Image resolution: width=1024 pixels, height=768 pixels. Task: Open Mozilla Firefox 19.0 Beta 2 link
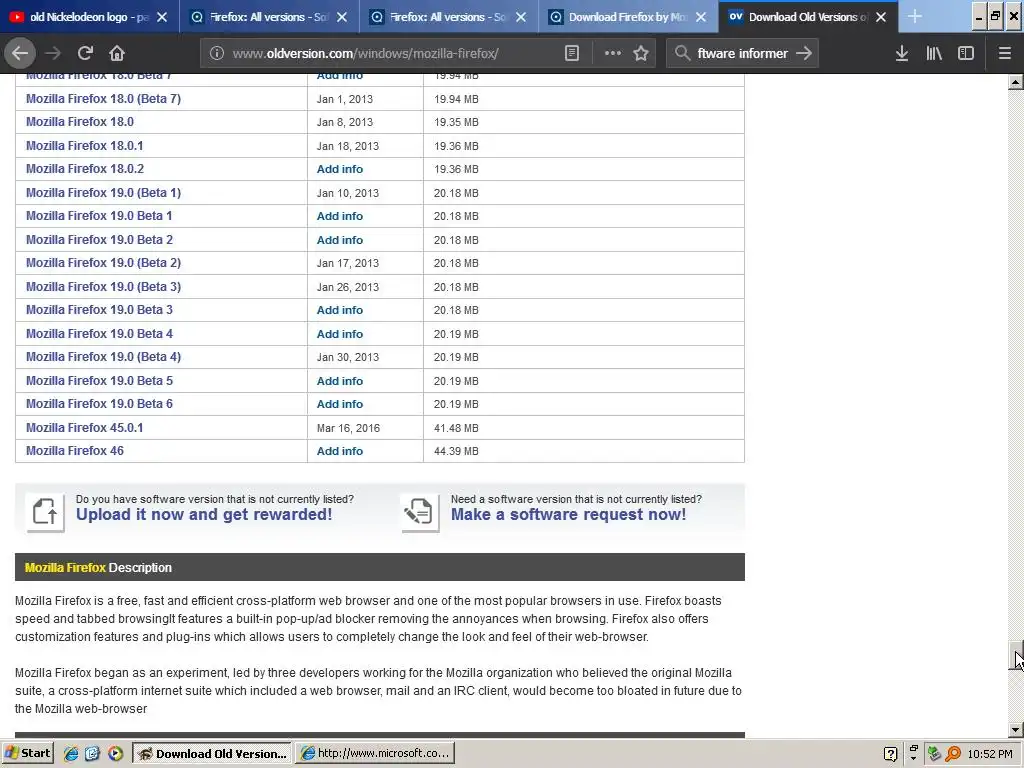99,240
